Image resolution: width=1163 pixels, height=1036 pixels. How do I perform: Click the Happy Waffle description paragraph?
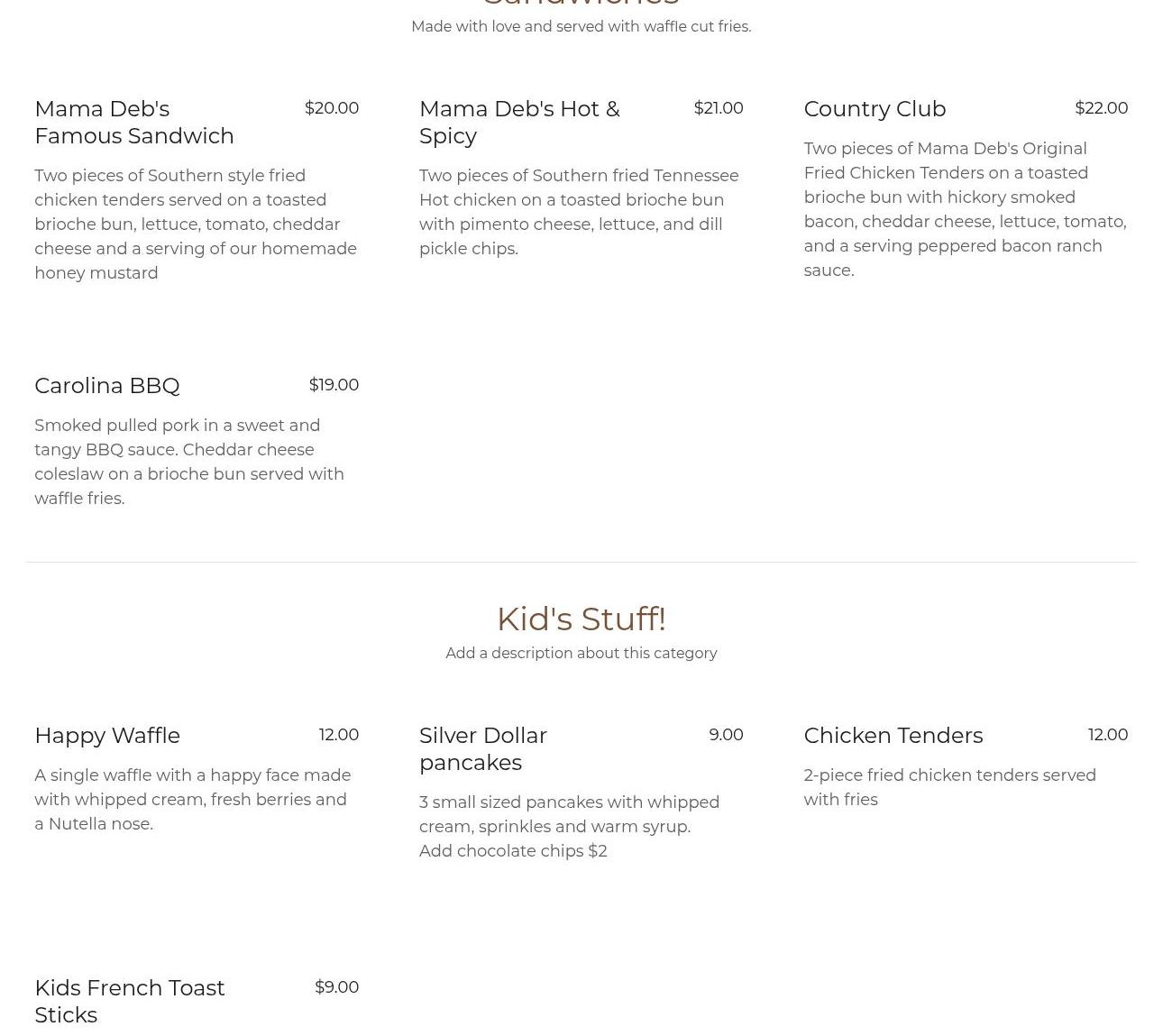click(x=192, y=800)
